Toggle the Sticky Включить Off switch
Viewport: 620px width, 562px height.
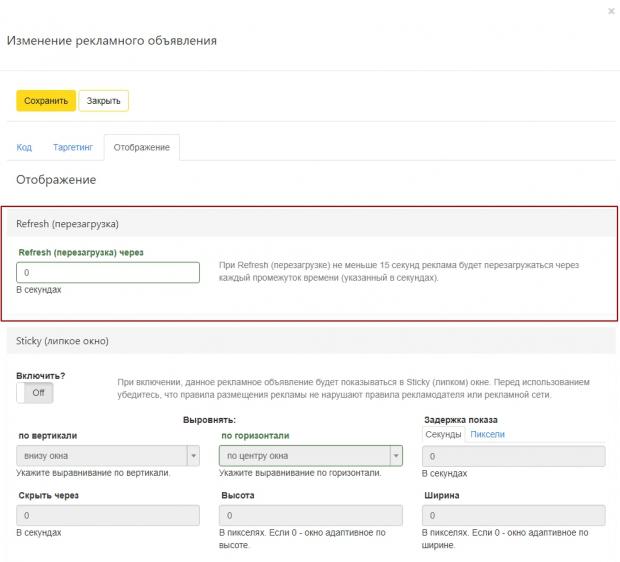35,393
